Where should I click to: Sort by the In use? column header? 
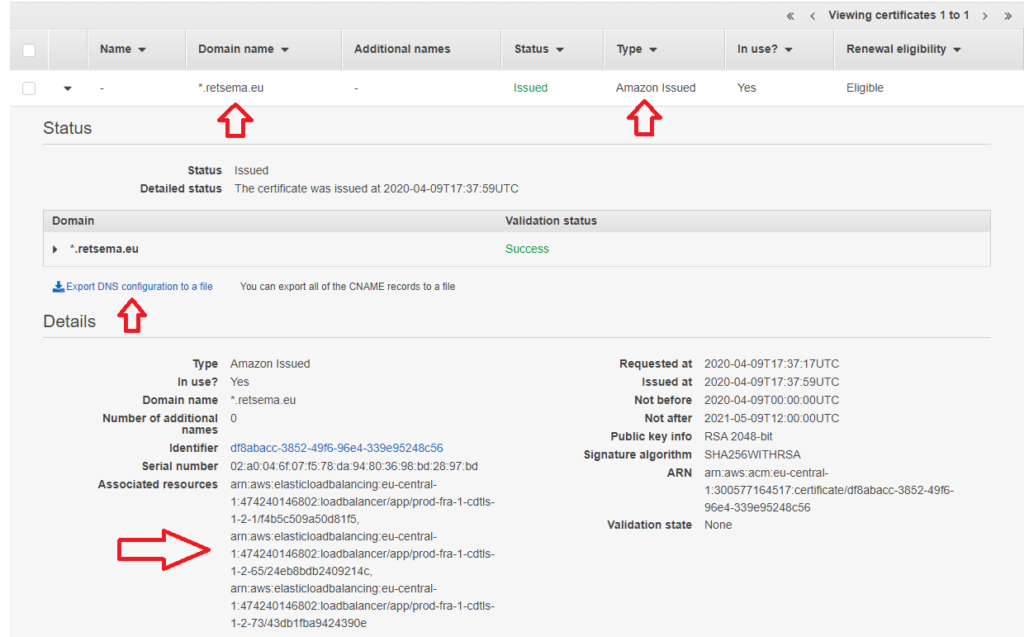[764, 49]
